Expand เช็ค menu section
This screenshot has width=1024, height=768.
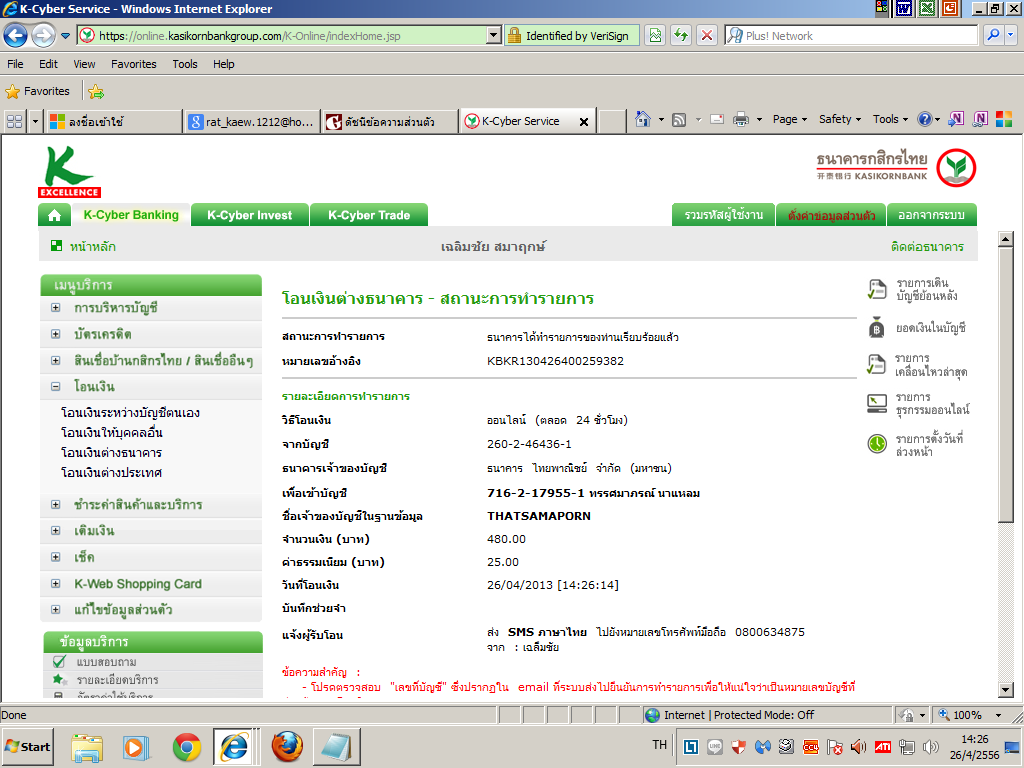56,557
